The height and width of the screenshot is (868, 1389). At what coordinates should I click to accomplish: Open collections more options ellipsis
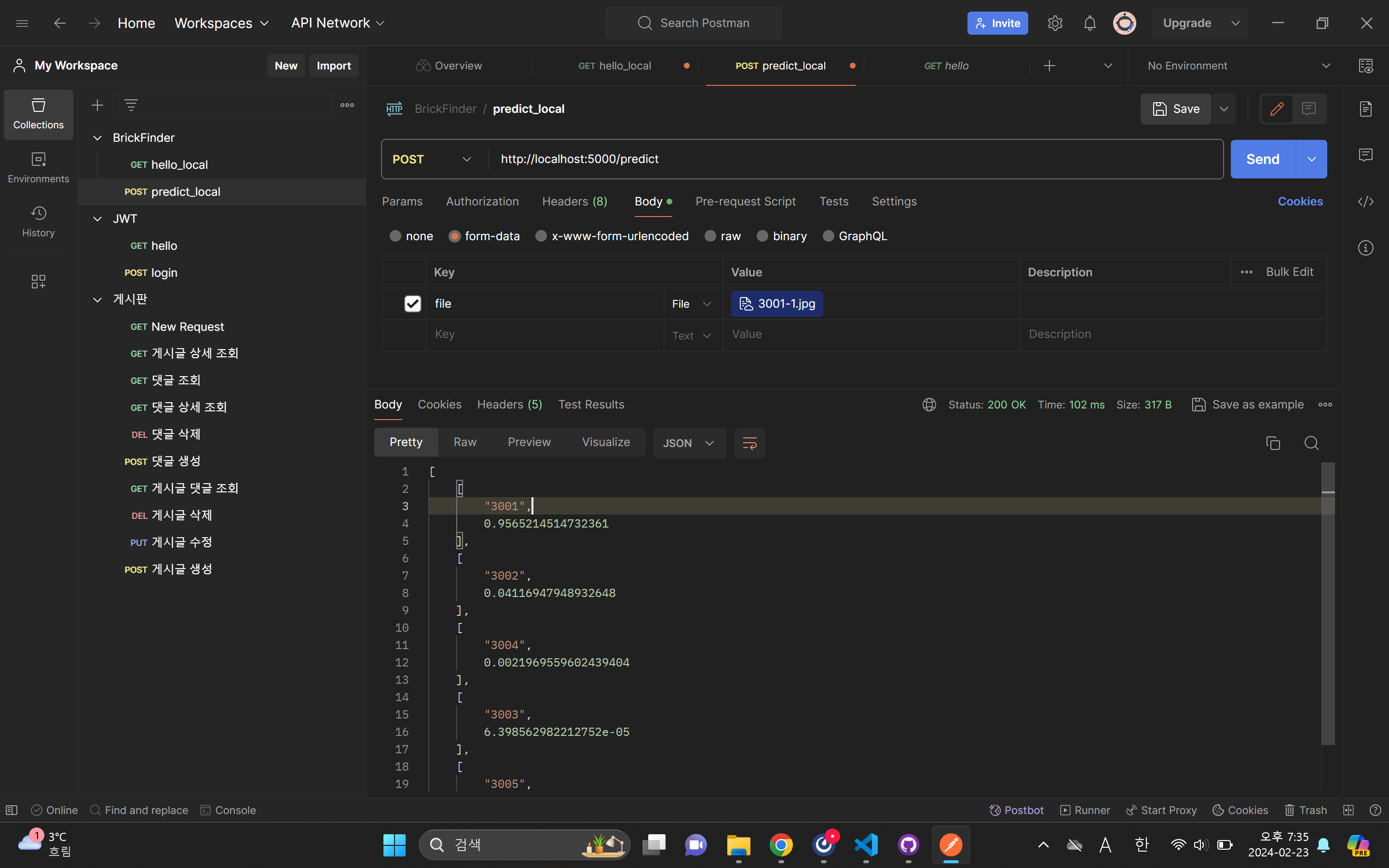pos(347,105)
